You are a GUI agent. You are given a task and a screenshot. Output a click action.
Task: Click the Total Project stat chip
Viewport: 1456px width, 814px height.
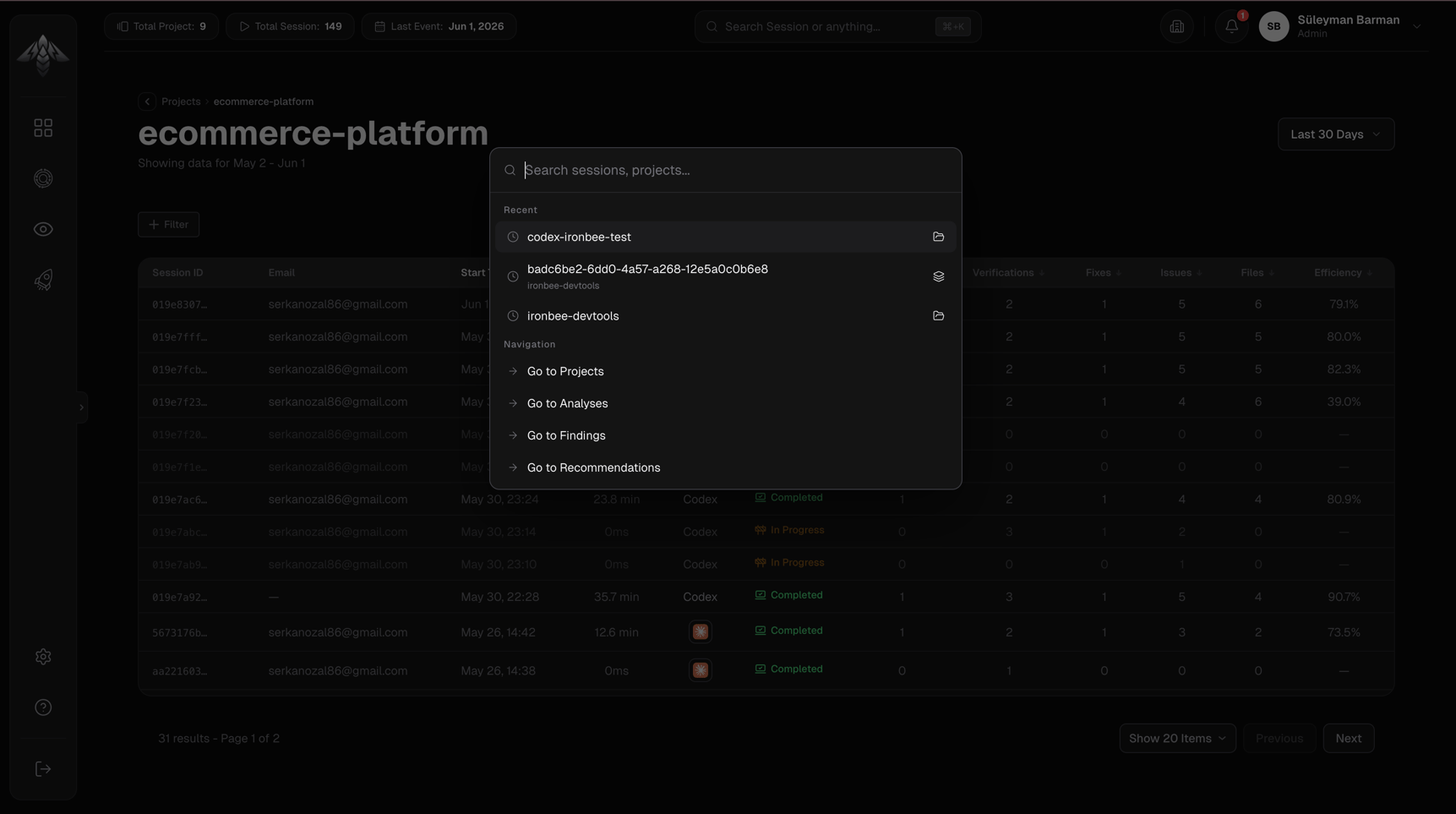[x=161, y=26]
